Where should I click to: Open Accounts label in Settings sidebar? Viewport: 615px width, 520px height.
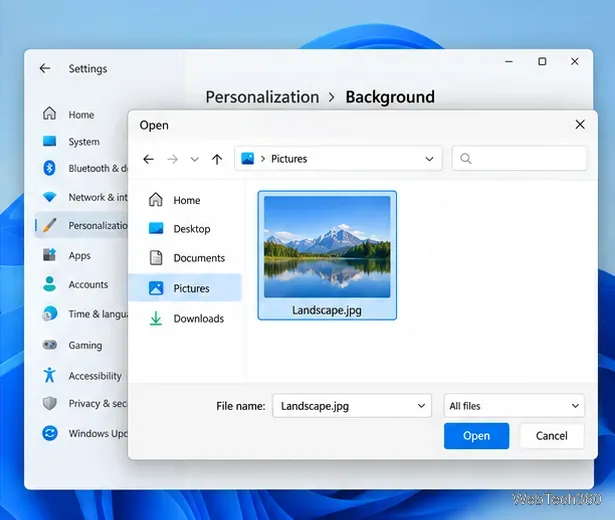tap(88, 285)
